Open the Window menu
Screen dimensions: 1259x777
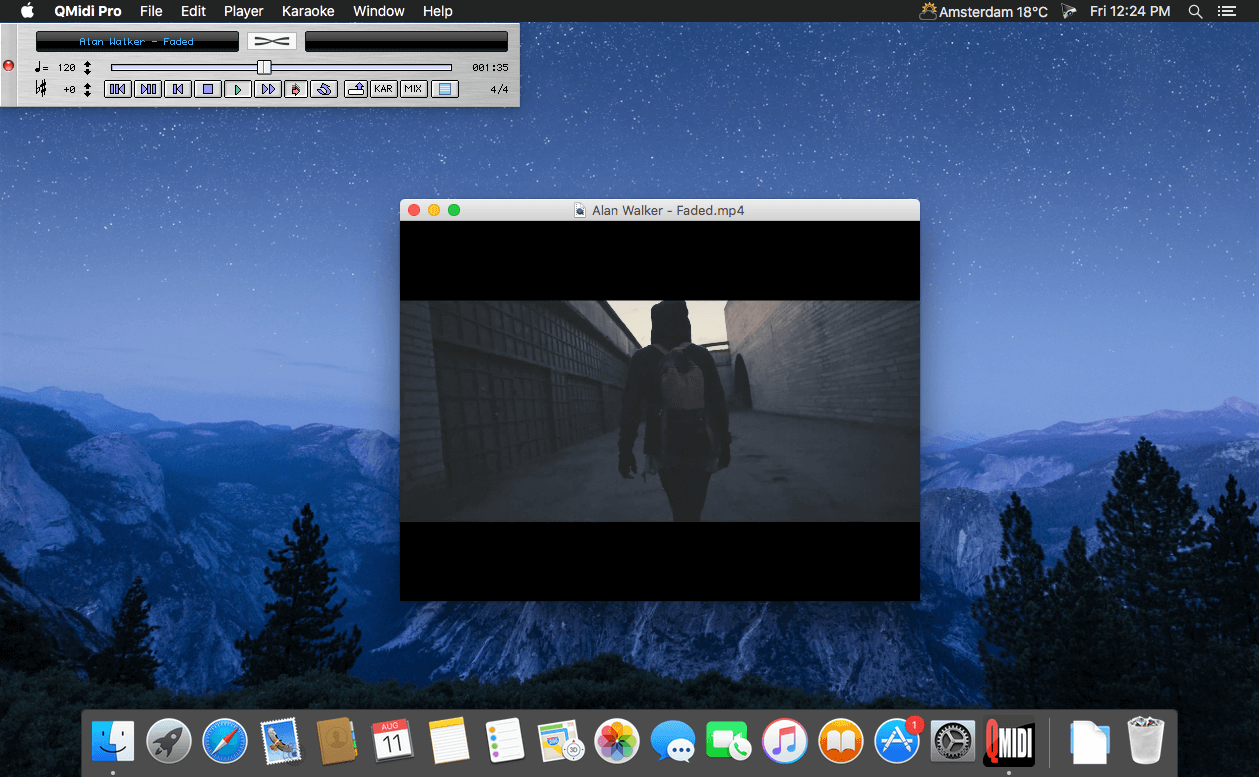tap(379, 11)
